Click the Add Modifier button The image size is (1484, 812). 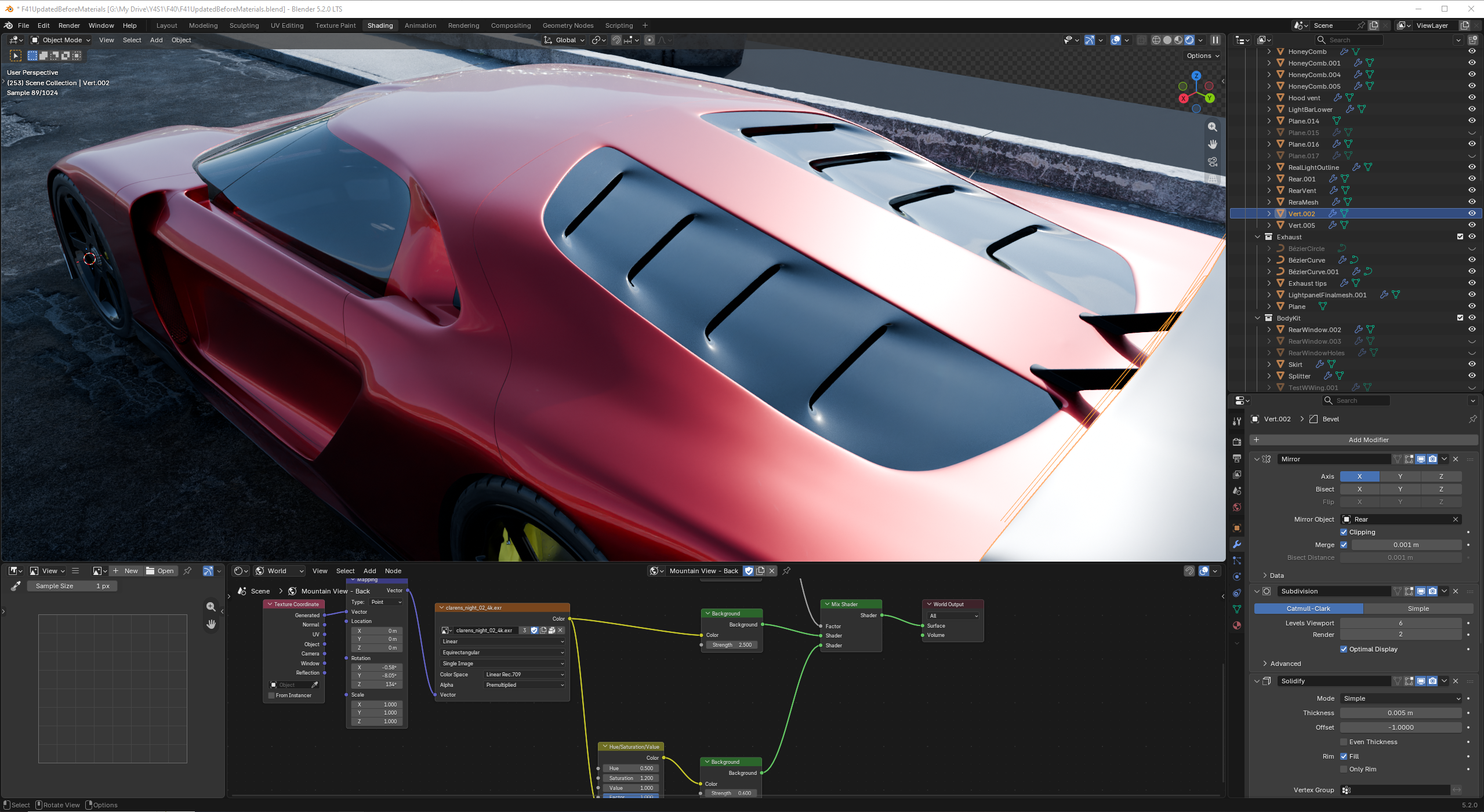1363,440
